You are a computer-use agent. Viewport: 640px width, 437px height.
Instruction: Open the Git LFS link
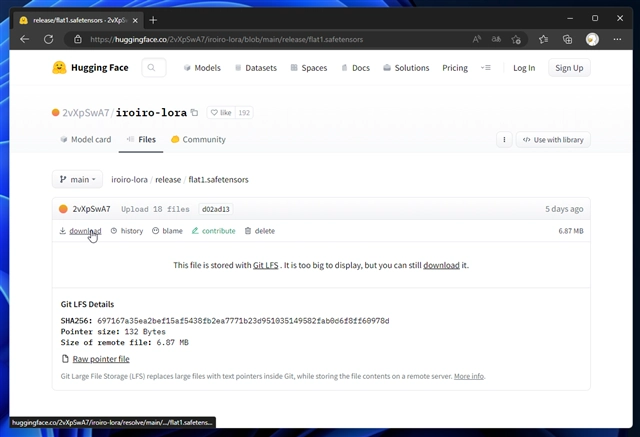point(266,265)
